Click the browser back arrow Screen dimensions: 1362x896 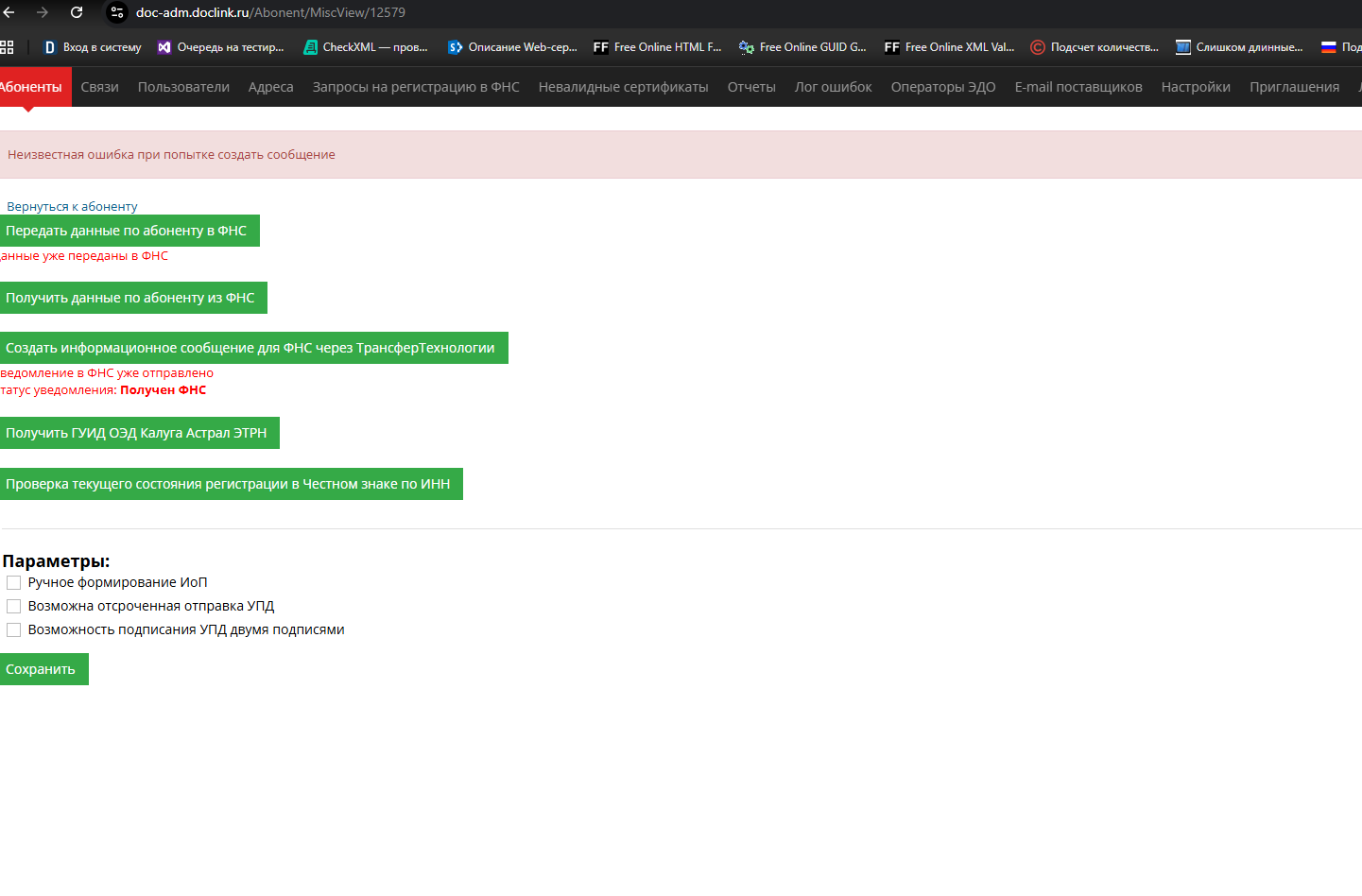pyautogui.click(x=9, y=12)
